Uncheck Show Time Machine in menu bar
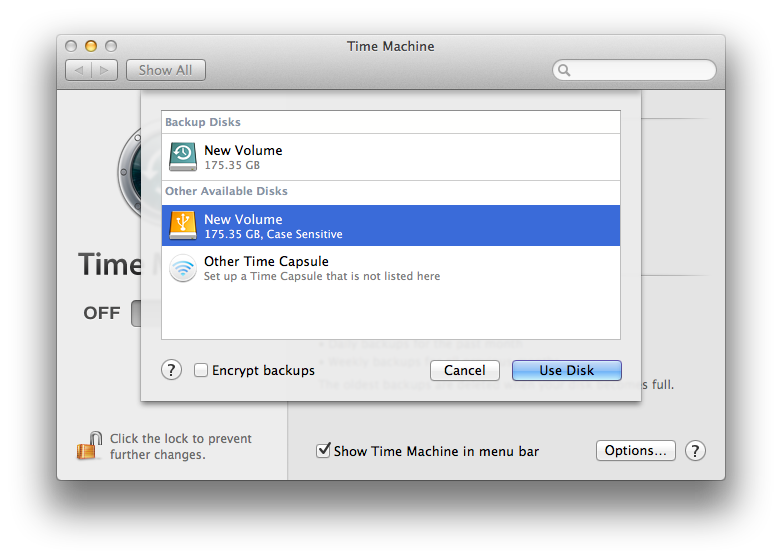The image size is (782, 559). pos(323,450)
